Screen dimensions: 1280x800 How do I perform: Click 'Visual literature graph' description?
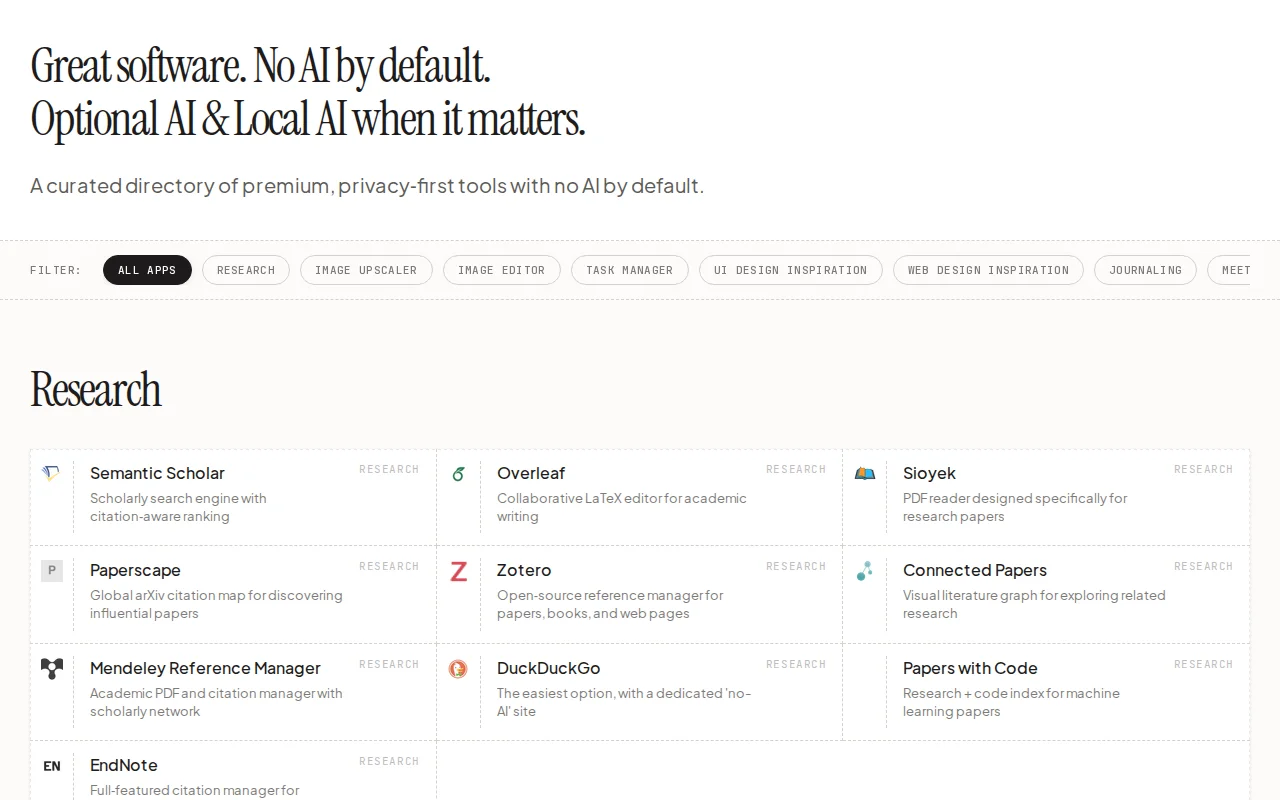(1034, 604)
